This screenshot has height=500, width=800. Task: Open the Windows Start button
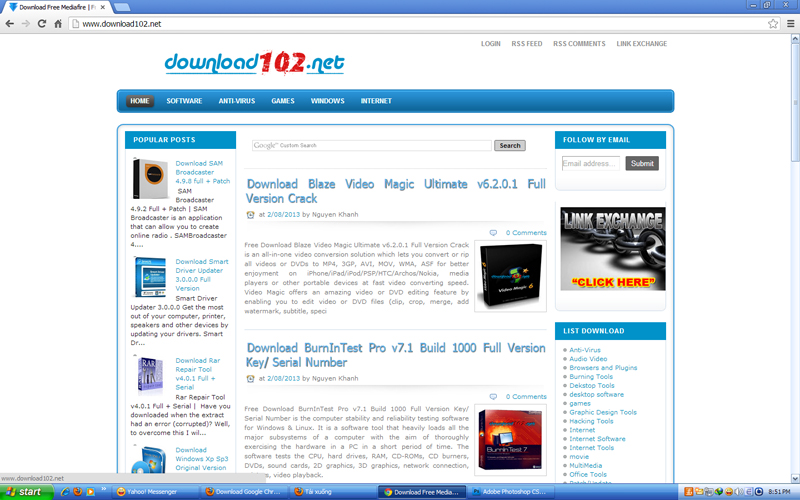click(27, 492)
